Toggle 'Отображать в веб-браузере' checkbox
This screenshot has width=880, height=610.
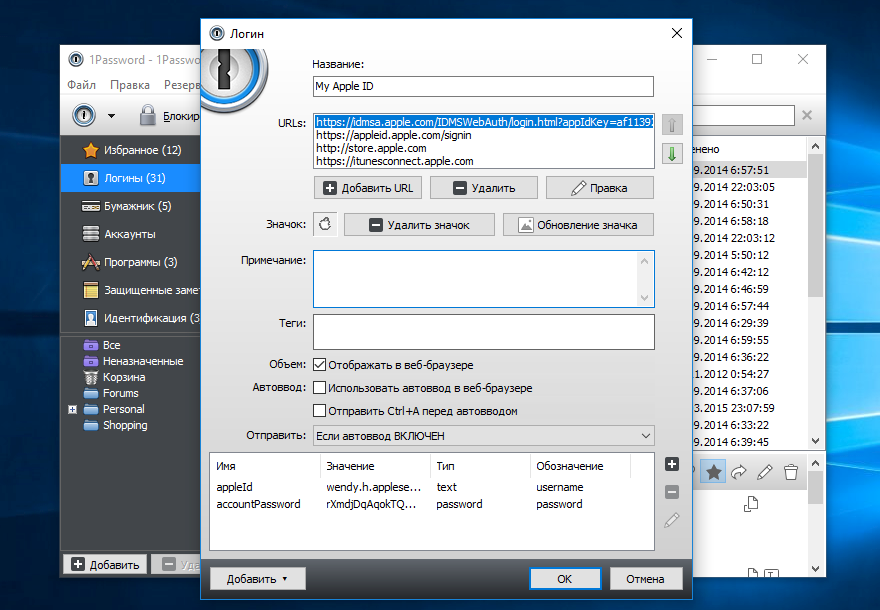click(319, 365)
